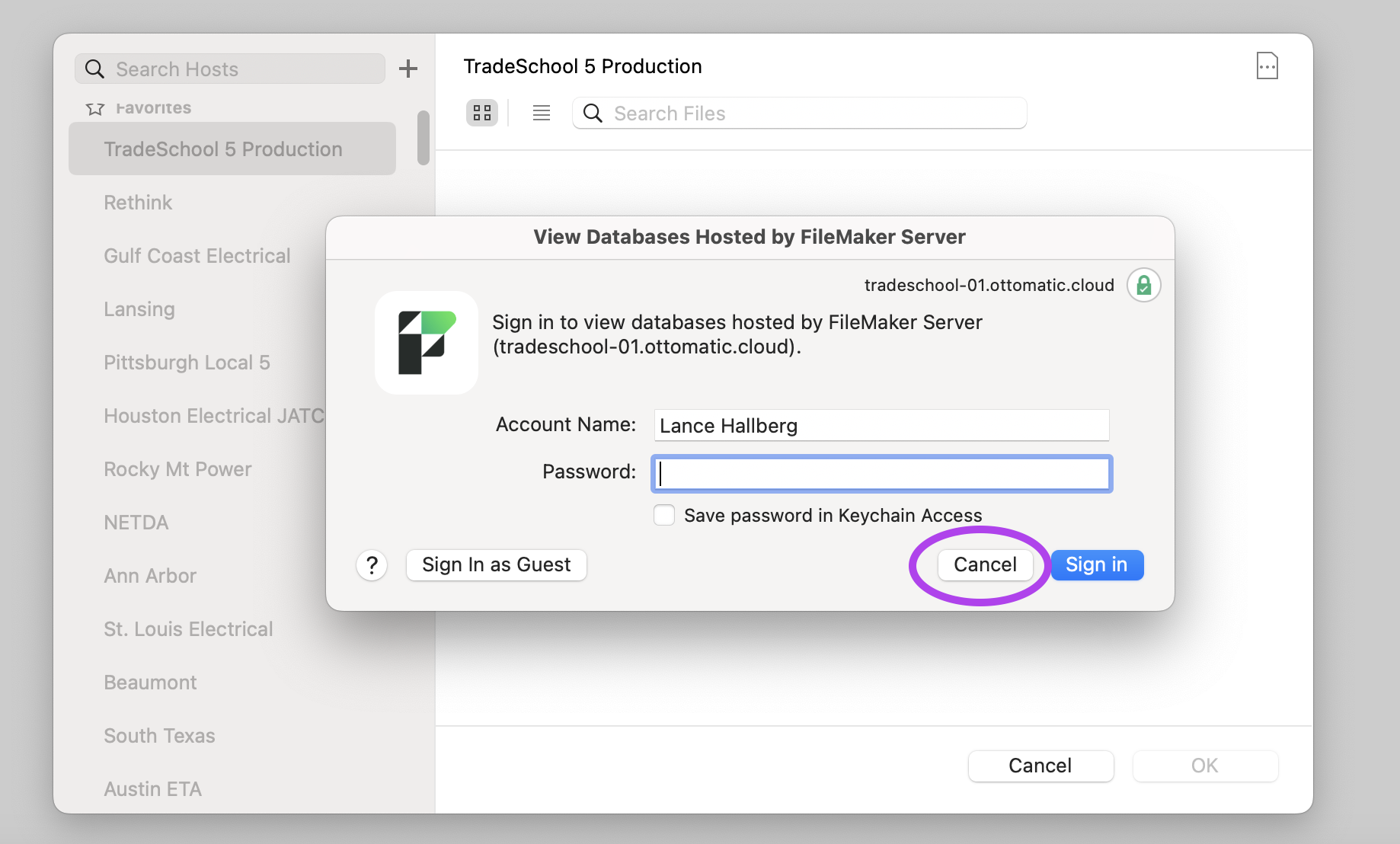Open the file options icon at top right
Image resolution: width=1400 pixels, height=844 pixels.
coord(1267,66)
